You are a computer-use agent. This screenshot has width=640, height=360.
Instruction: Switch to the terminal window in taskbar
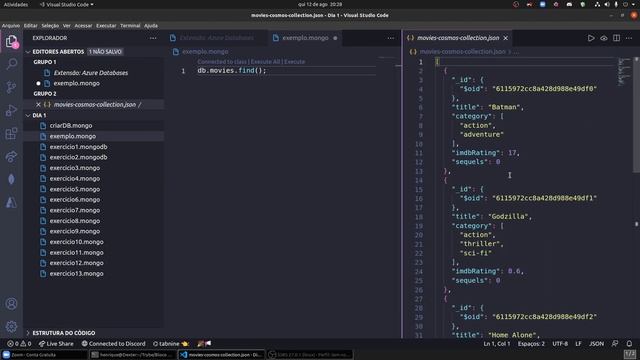(x=133, y=355)
